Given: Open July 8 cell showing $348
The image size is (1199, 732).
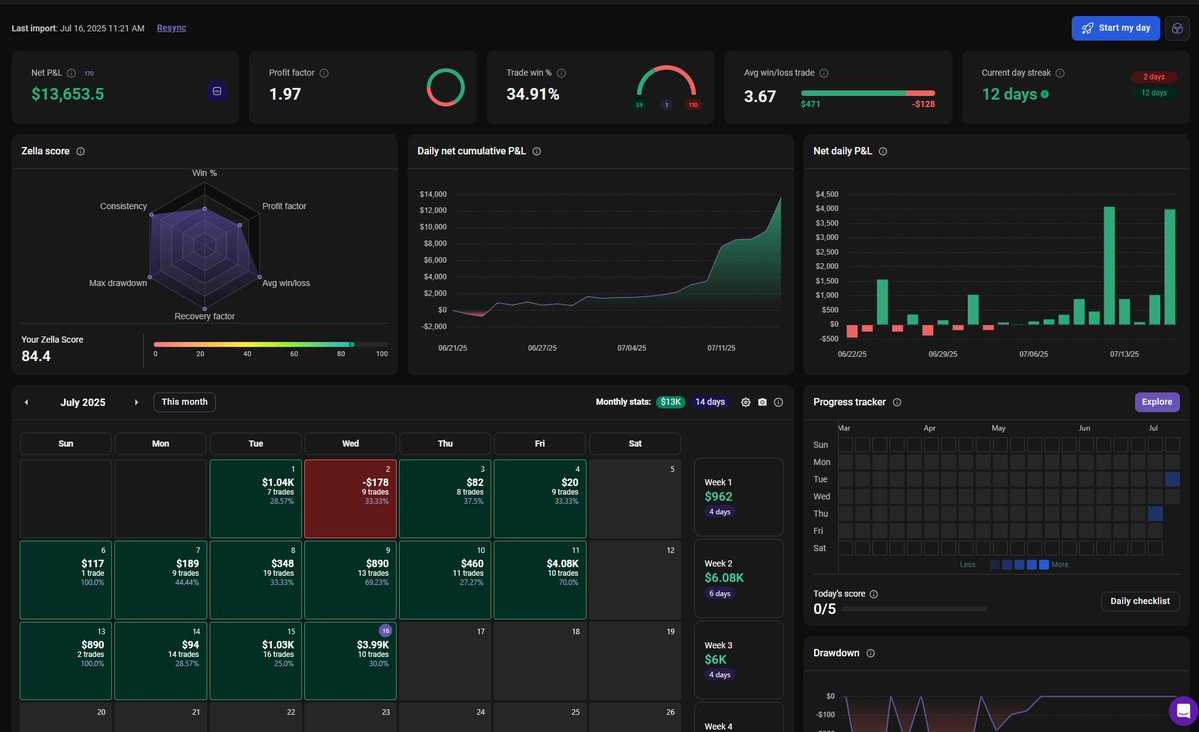Looking at the screenshot, I should (255, 580).
